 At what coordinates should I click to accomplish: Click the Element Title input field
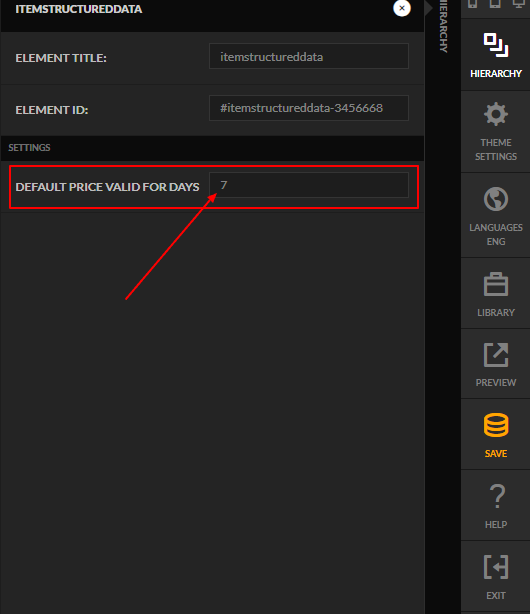pos(309,56)
